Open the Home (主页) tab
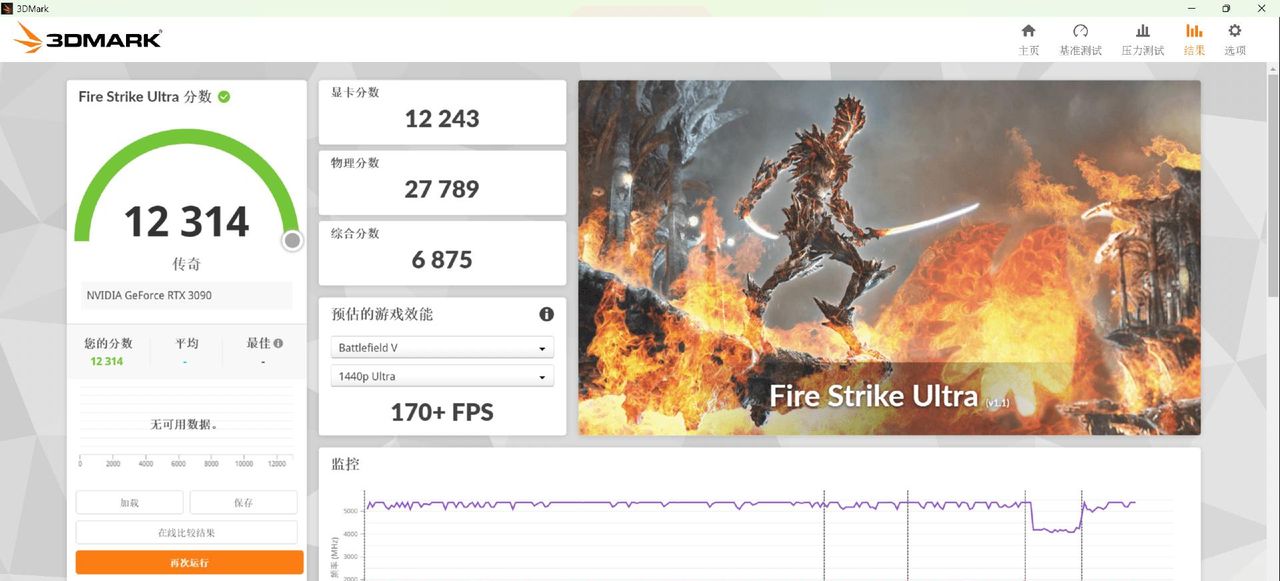The width and height of the screenshot is (1280, 581). coord(1028,40)
